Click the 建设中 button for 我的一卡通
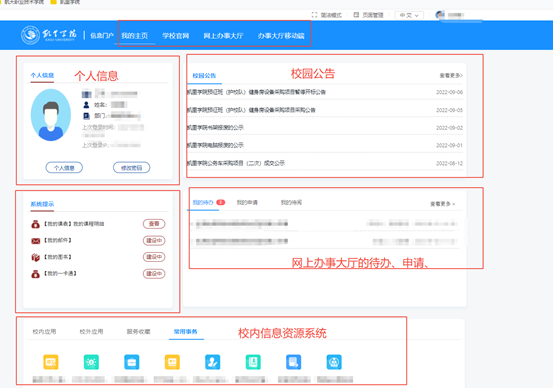Viewport: 553px width, 388px height. click(154, 274)
